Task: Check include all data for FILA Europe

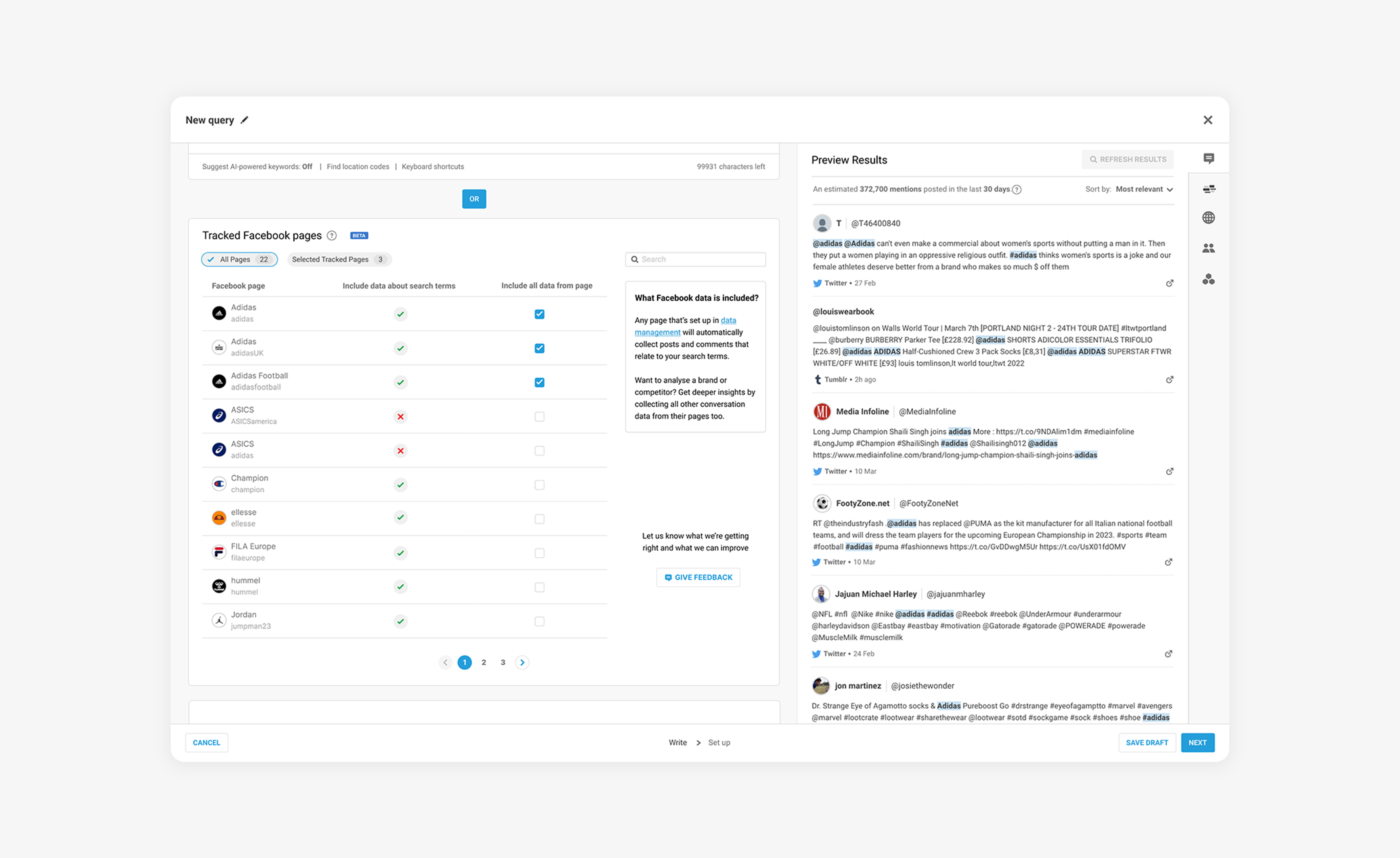Action: 539,553
